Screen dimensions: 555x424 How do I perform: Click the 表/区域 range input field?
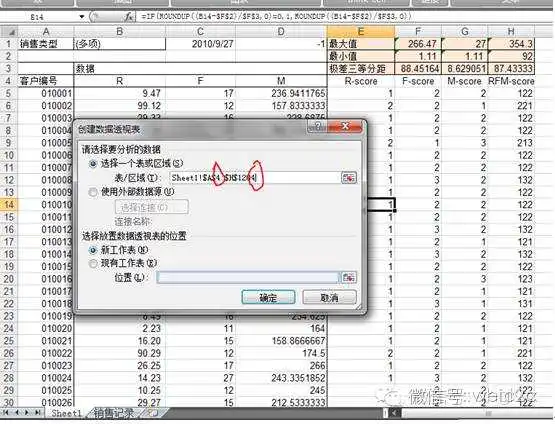click(254, 178)
